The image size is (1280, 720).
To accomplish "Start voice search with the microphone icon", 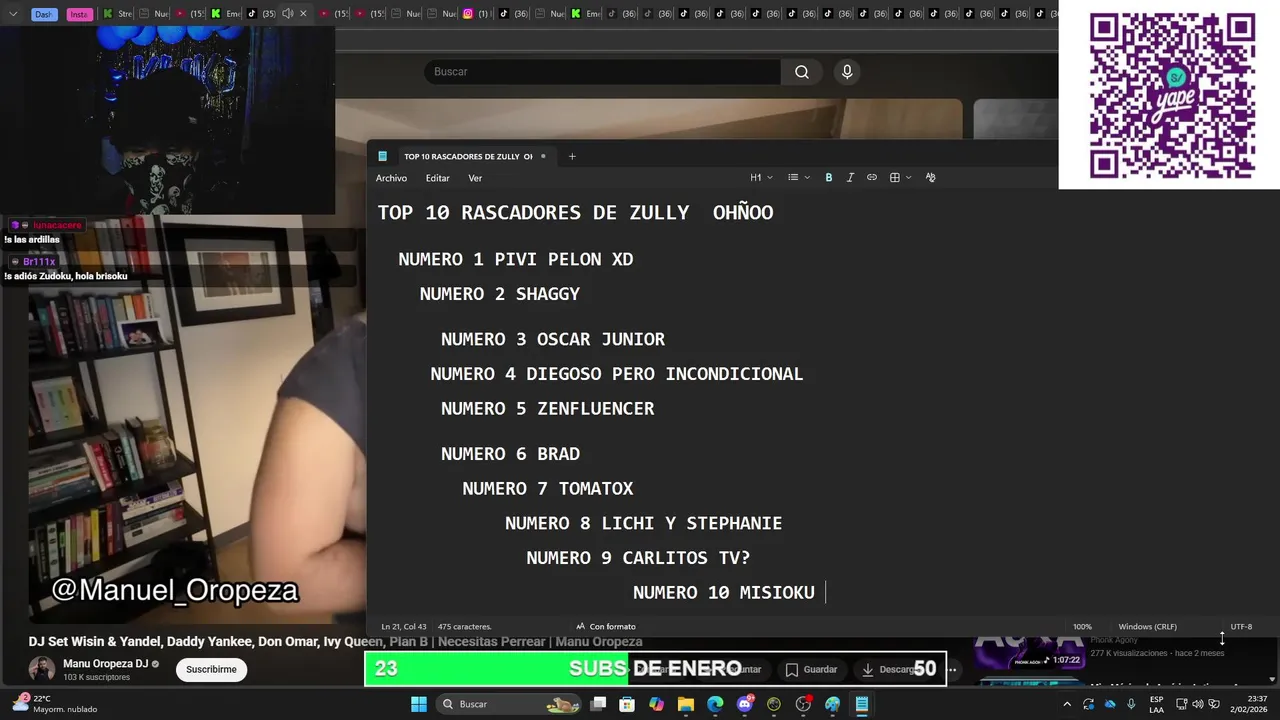I will pyautogui.click(x=847, y=72).
